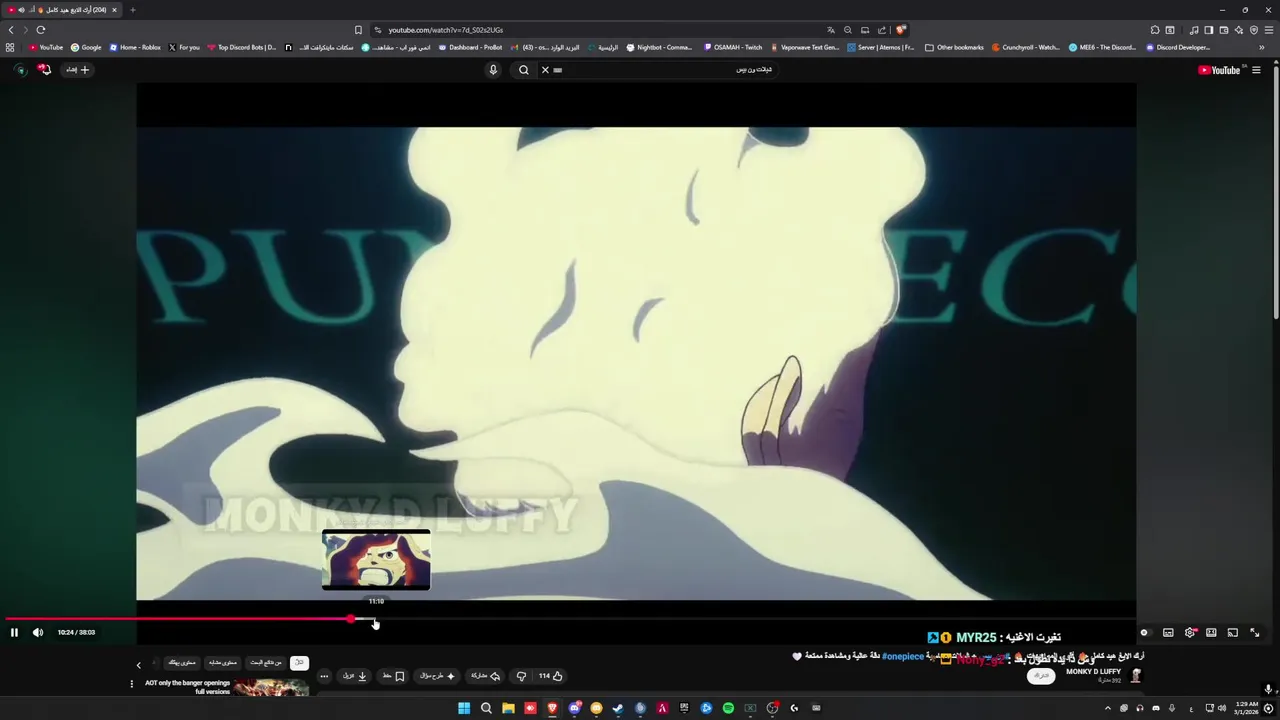This screenshot has height=720, width=1280.
Task: Open Home - Roblox bookmark
Action: (135, 47)
